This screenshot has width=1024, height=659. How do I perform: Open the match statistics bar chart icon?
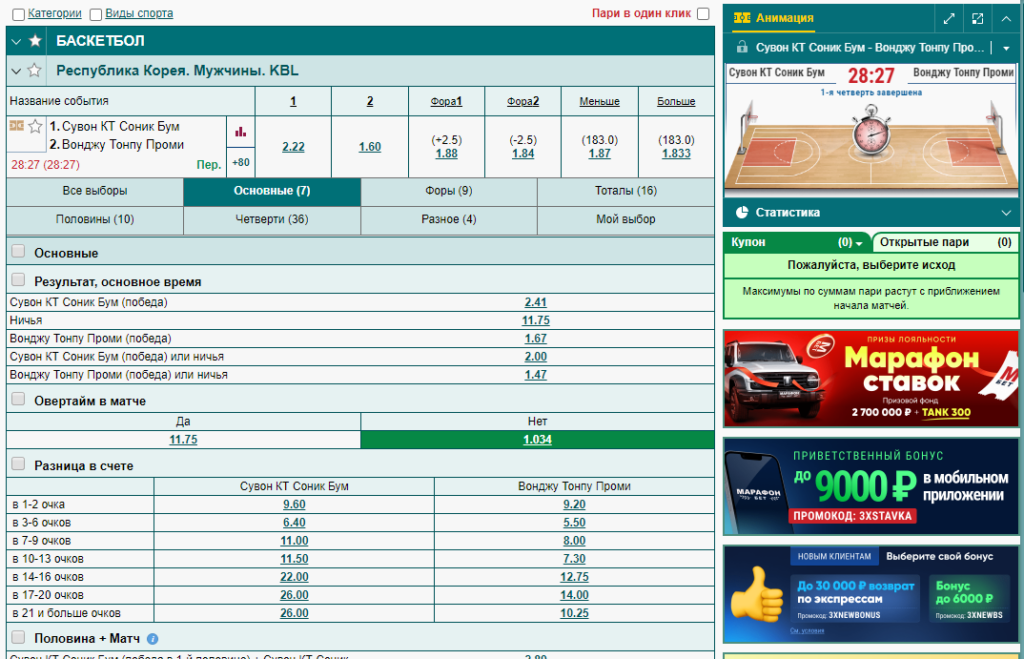[240, 132]
